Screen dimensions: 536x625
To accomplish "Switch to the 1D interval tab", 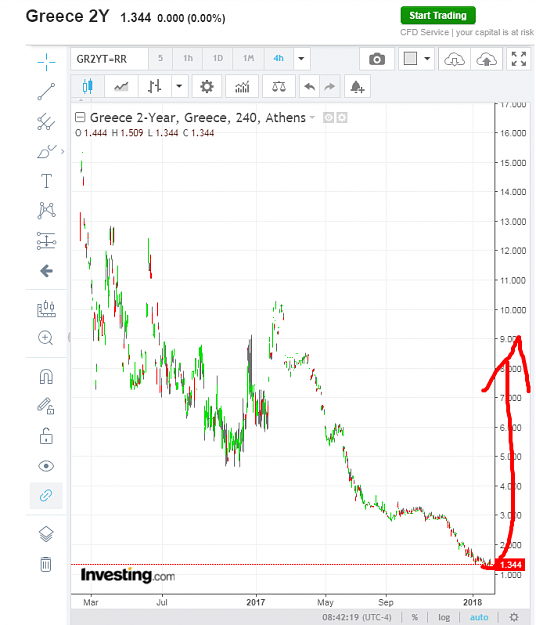I will (218, 59).
